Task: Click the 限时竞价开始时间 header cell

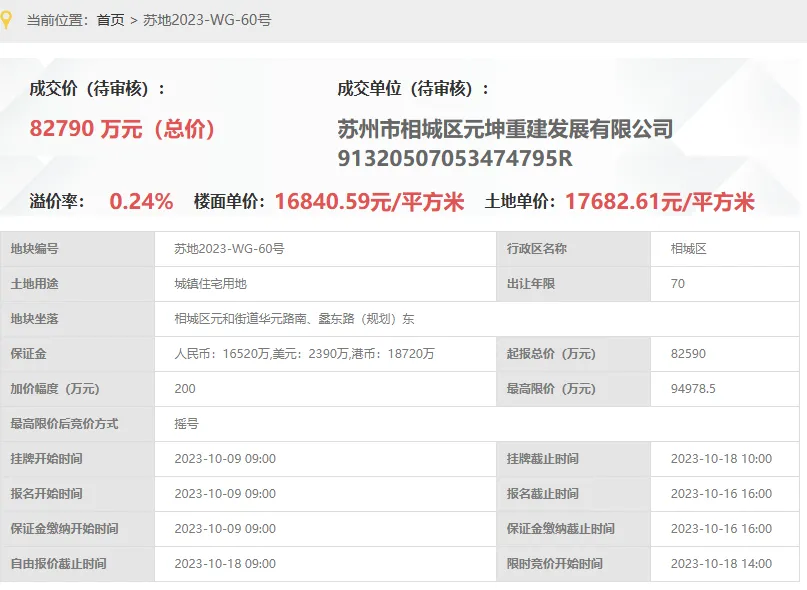Action: pyautogui.click(x=573, y=564)
